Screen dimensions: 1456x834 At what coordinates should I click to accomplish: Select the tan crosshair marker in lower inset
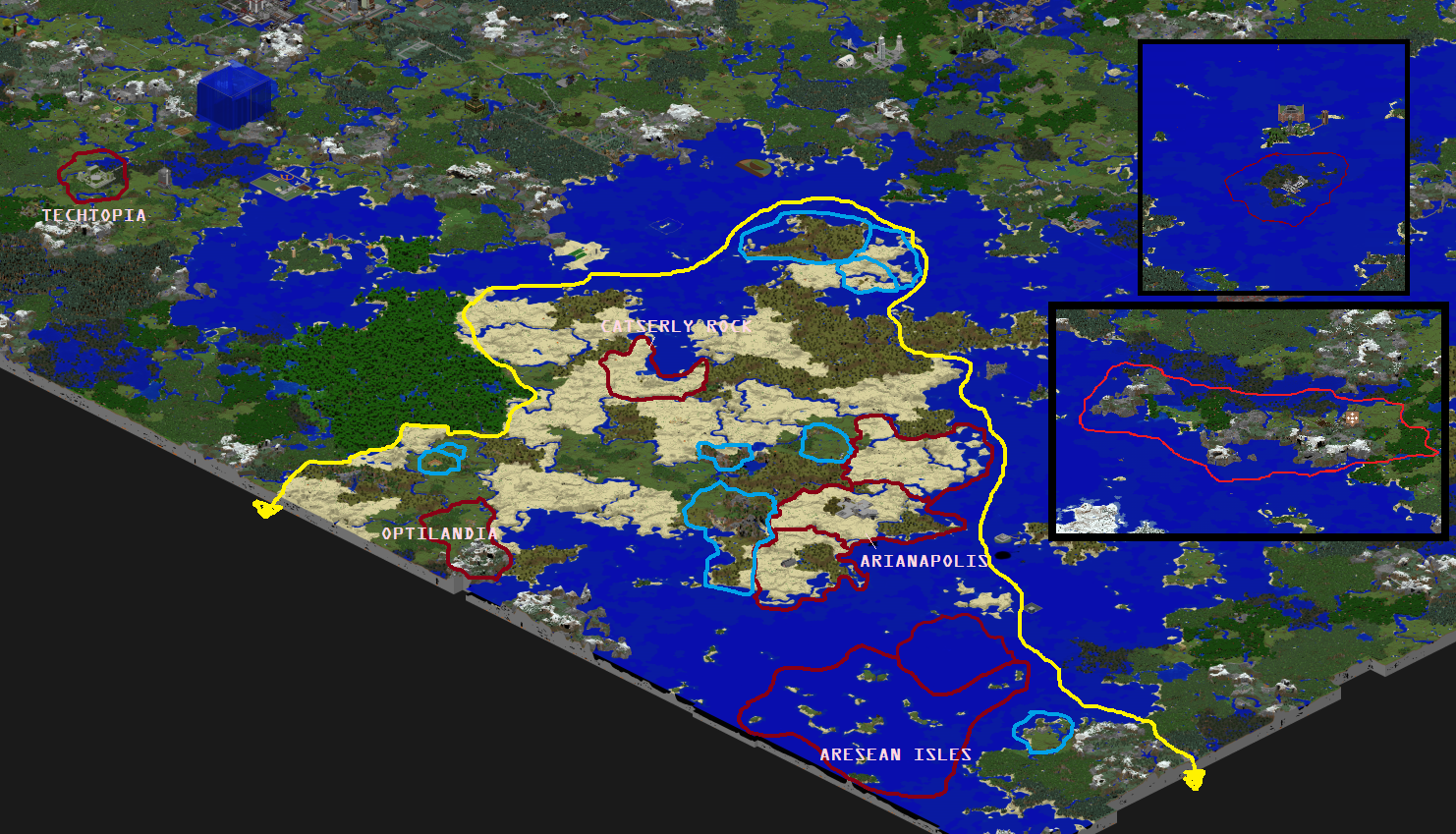[1352, 418]
